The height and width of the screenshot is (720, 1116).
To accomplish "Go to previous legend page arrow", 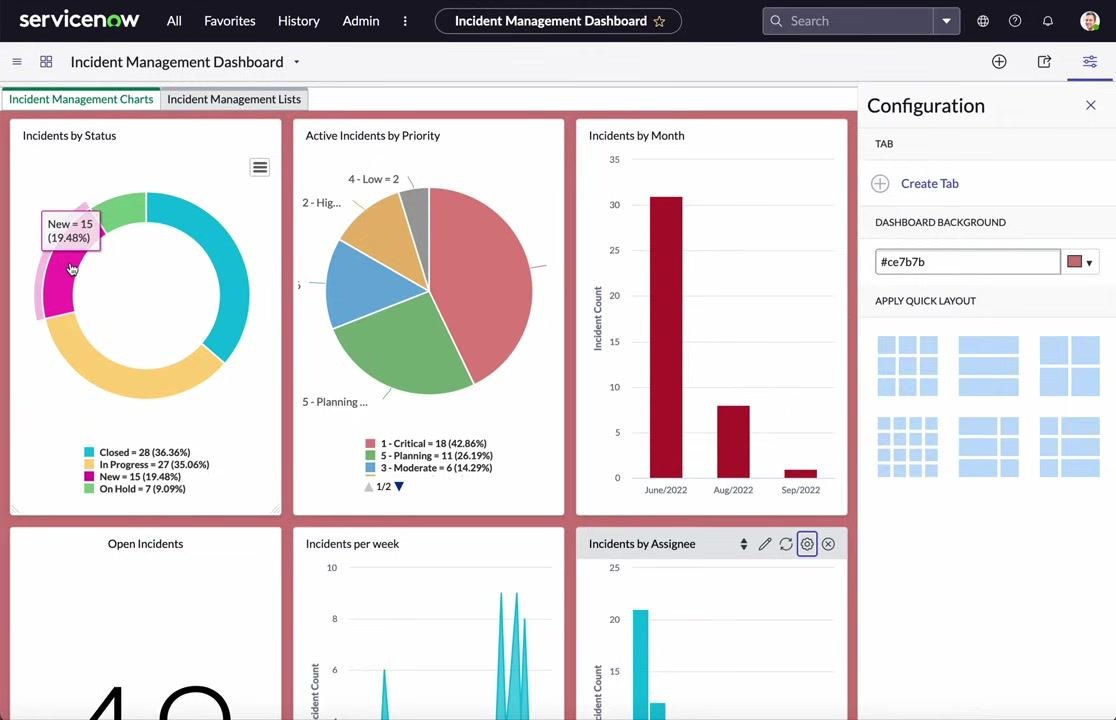I will [369, 487].
